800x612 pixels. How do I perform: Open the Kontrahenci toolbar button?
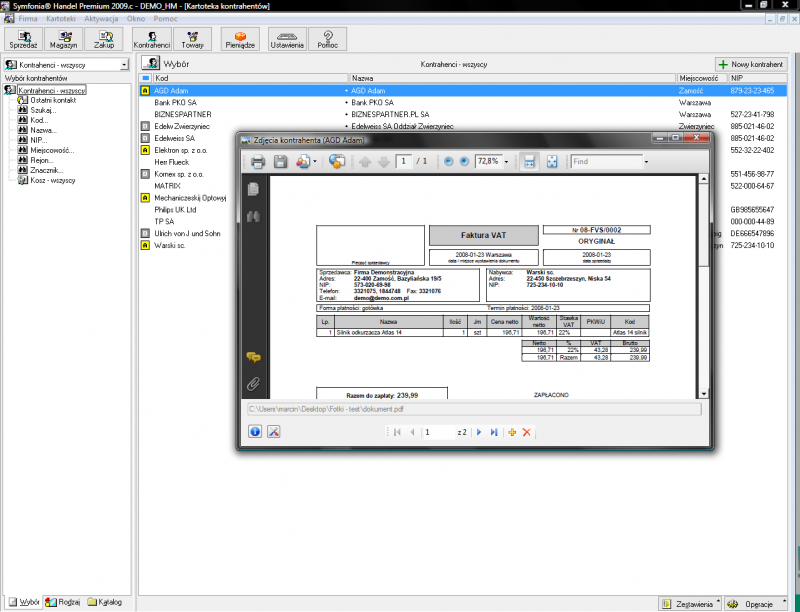tap(152, 39)
